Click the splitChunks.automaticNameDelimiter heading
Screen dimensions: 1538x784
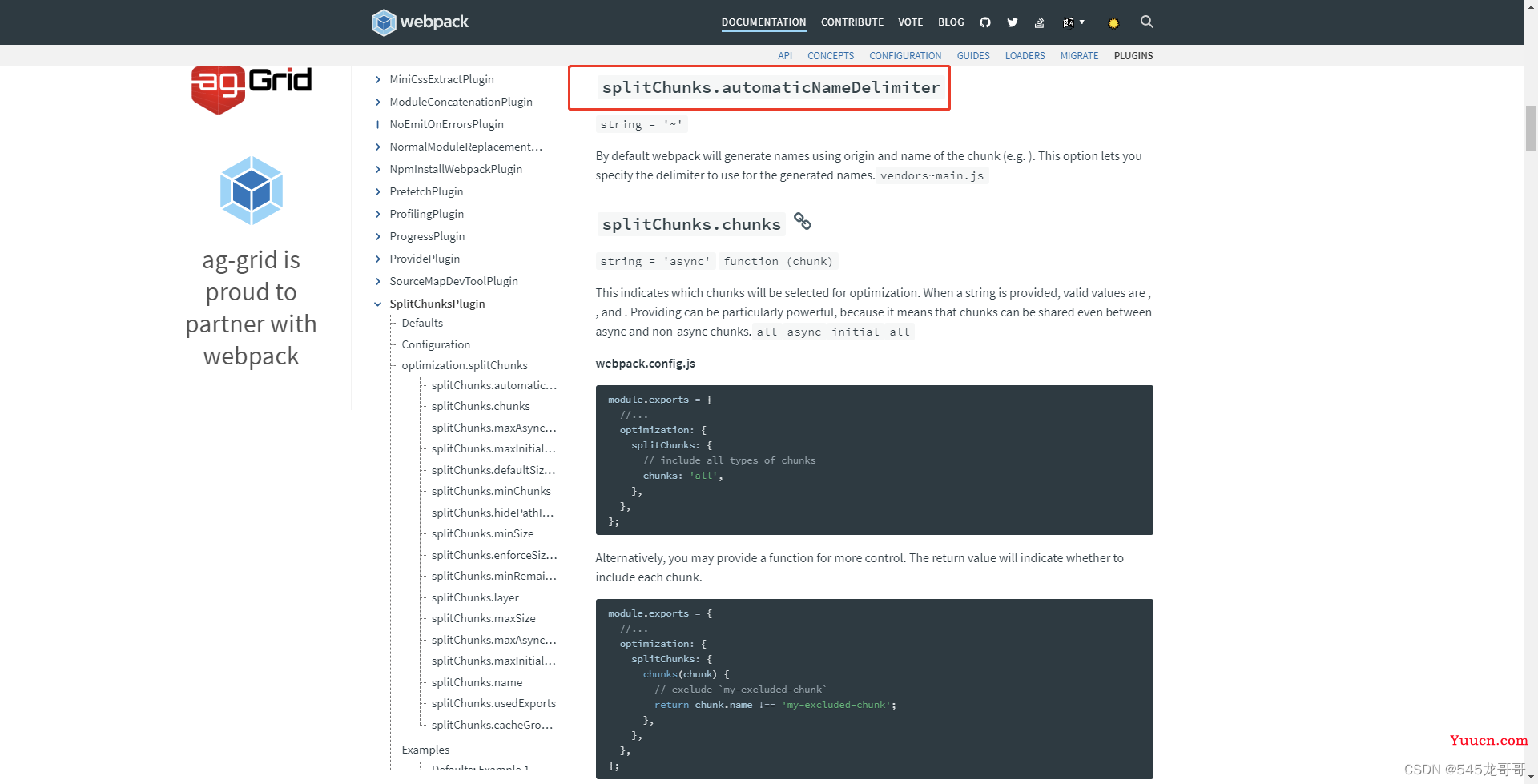[771, 87]
